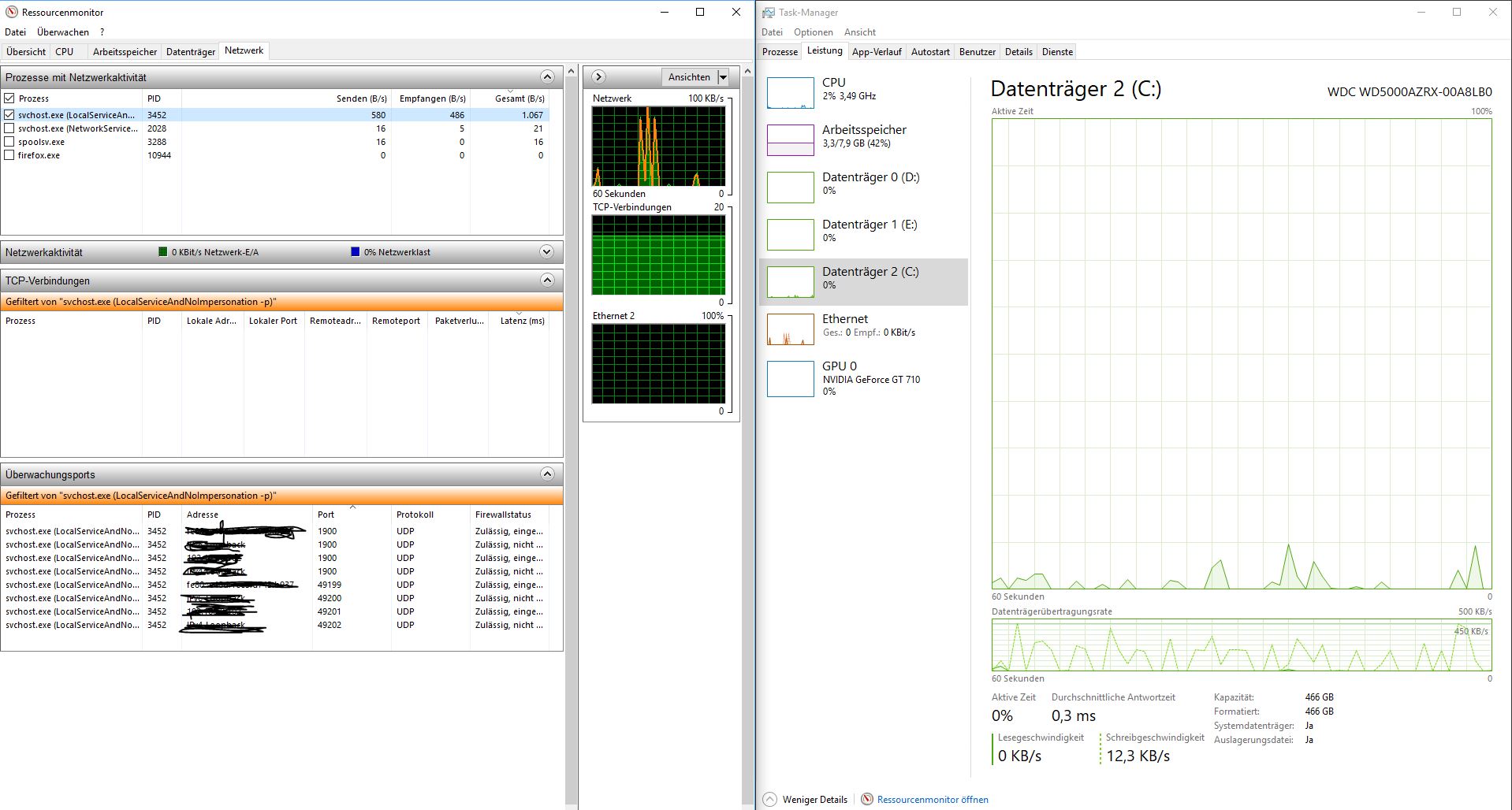Image resolution: width=1512 pixels, height=810 pixels.
Task: Click the Weniger Details button
Action: [x=806, y=799]
